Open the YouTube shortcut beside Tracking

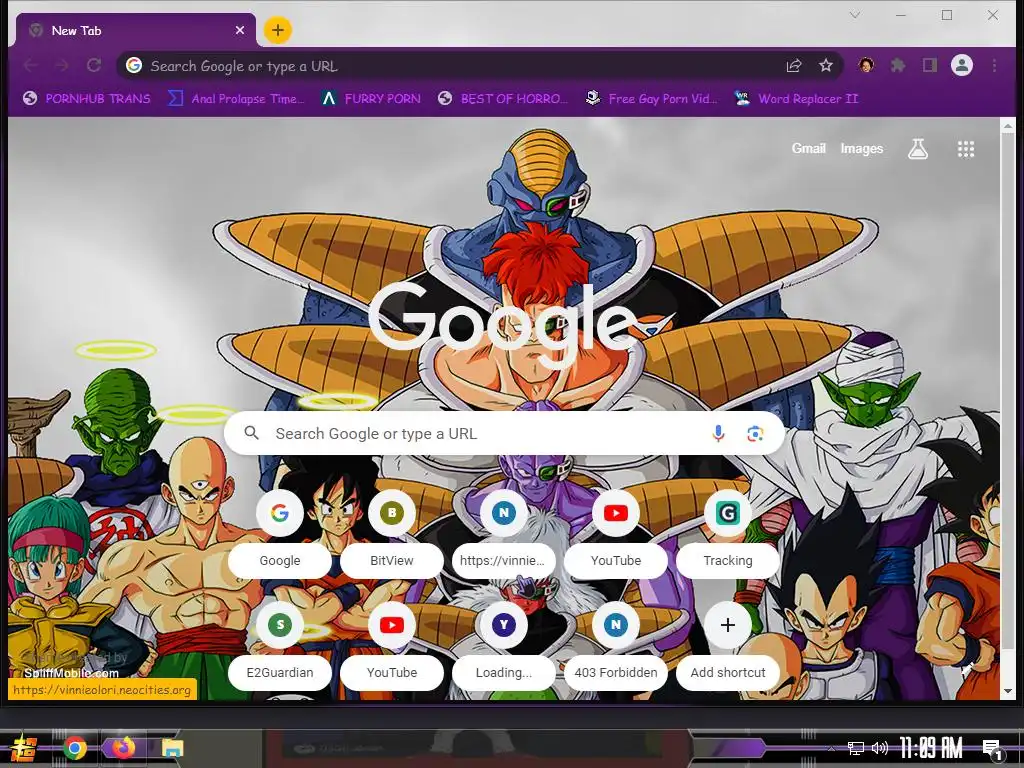coord(616,536)
